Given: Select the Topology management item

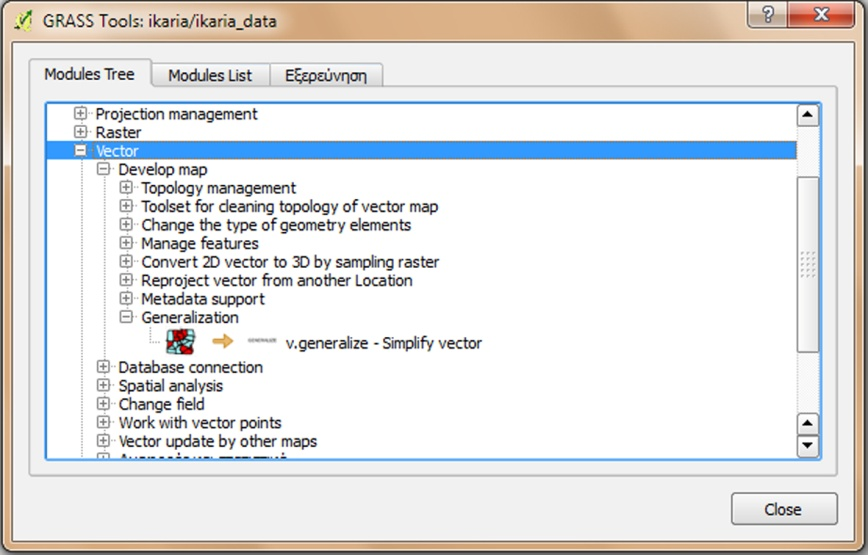Looking at the screenshot, I should point(219,188).
